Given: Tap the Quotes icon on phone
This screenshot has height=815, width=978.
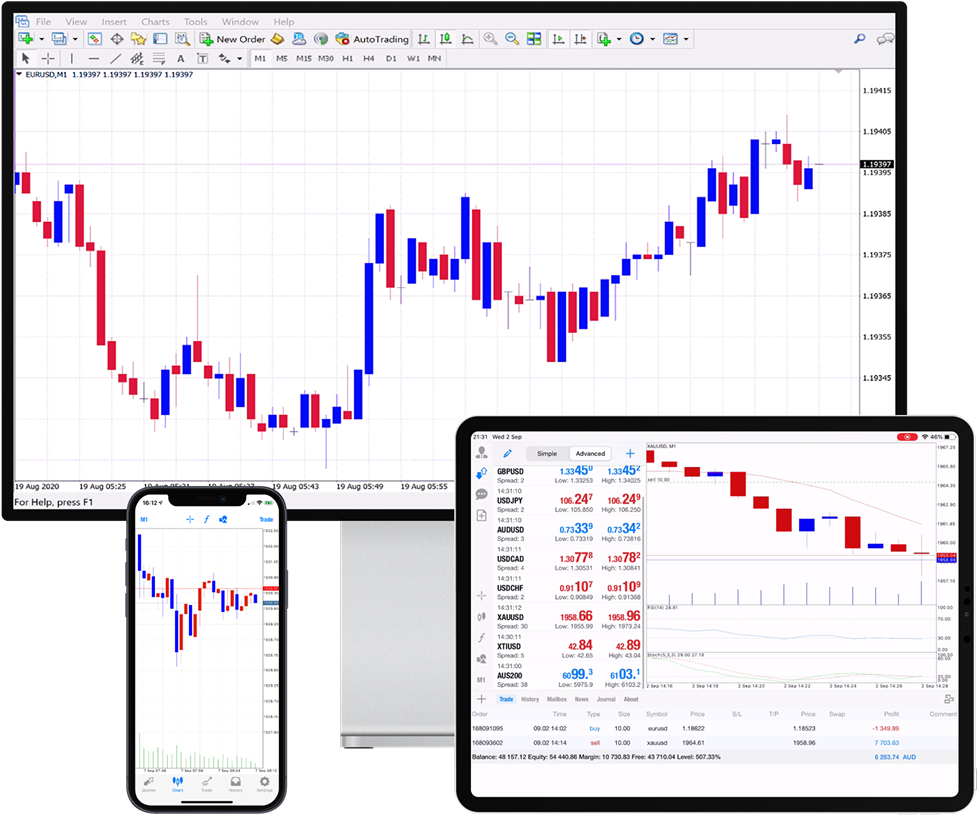Looking at the screenshot, I should [148, 784].
